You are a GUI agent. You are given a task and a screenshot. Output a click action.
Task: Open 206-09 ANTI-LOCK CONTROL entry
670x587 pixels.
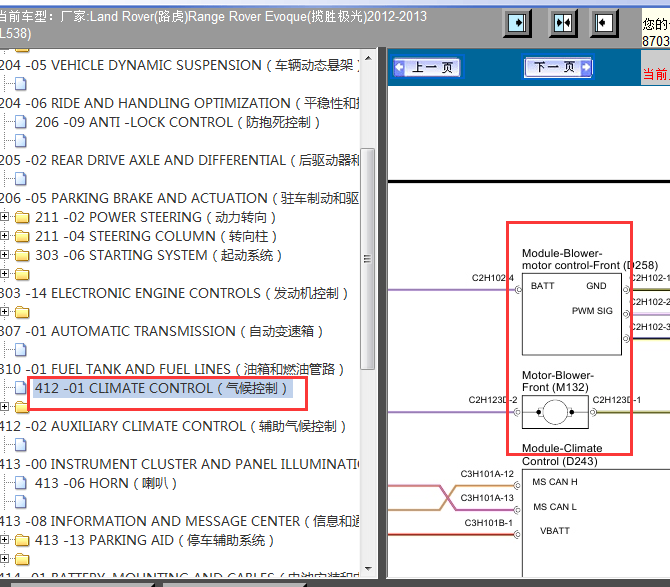[177, 123]
